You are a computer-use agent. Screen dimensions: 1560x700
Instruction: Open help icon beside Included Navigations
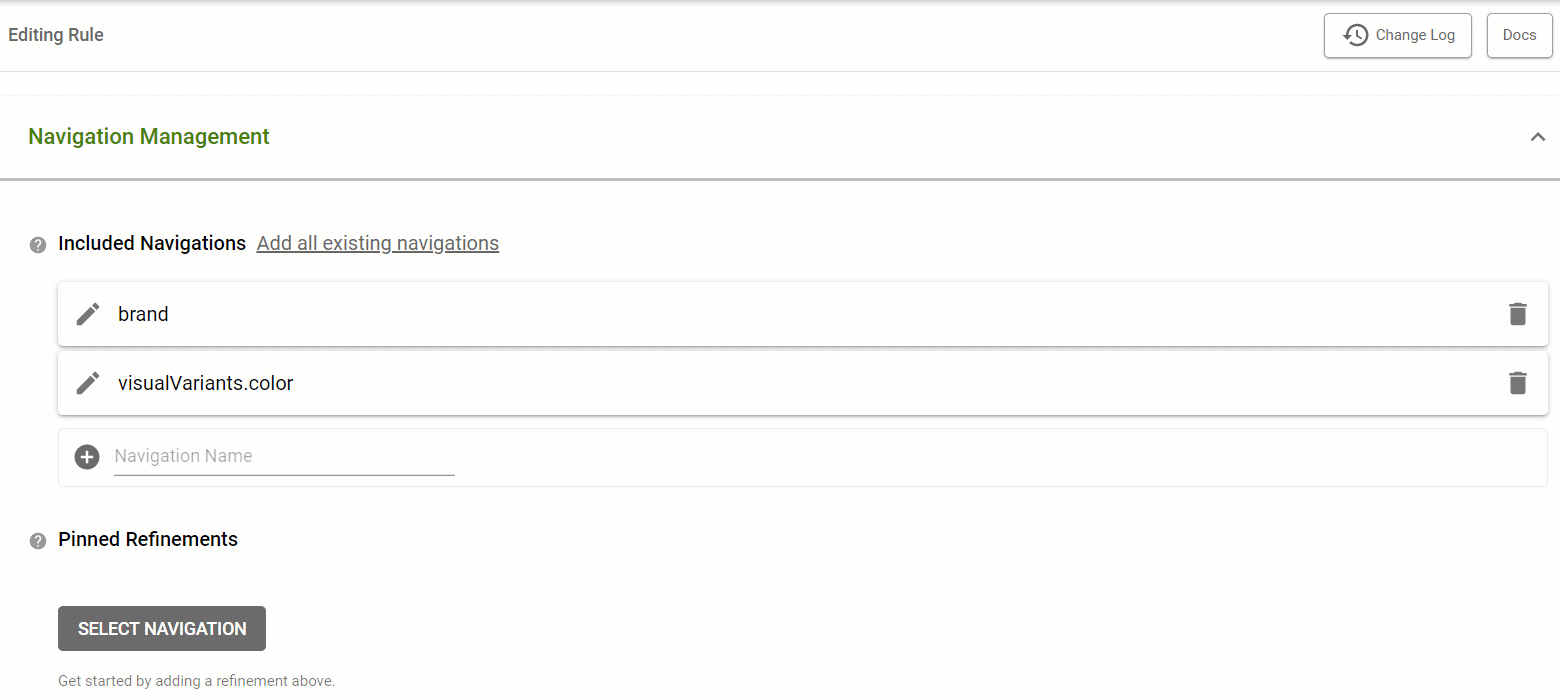[38, 245]
